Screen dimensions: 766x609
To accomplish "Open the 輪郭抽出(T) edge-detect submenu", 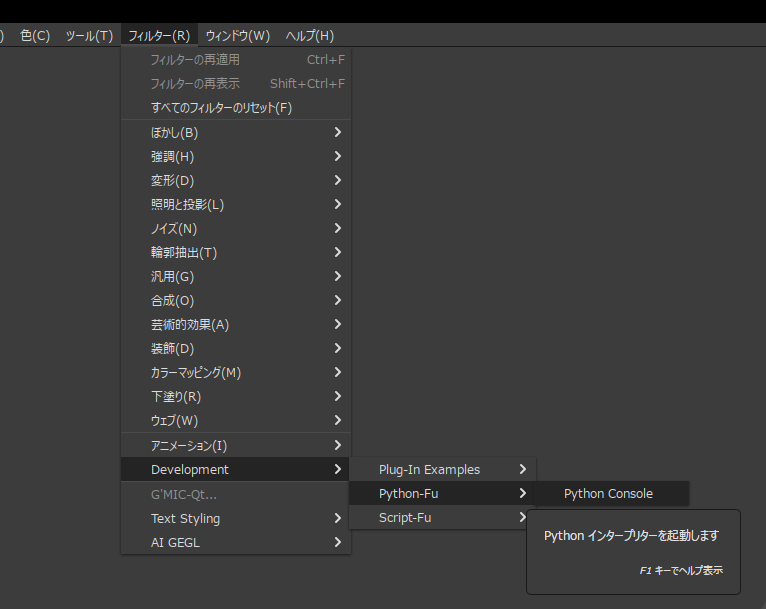I will click(x=235, y=252).
